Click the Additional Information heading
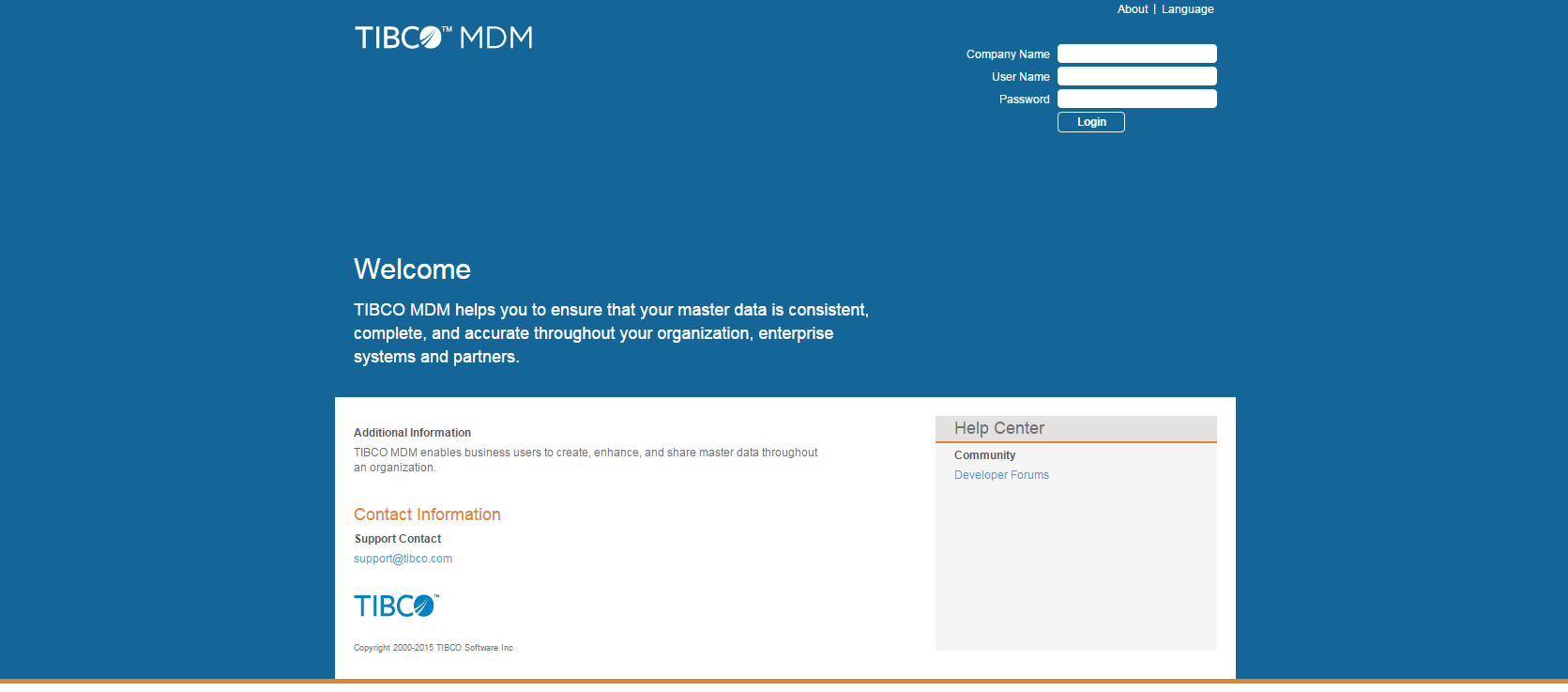 [x=412, y=433]
